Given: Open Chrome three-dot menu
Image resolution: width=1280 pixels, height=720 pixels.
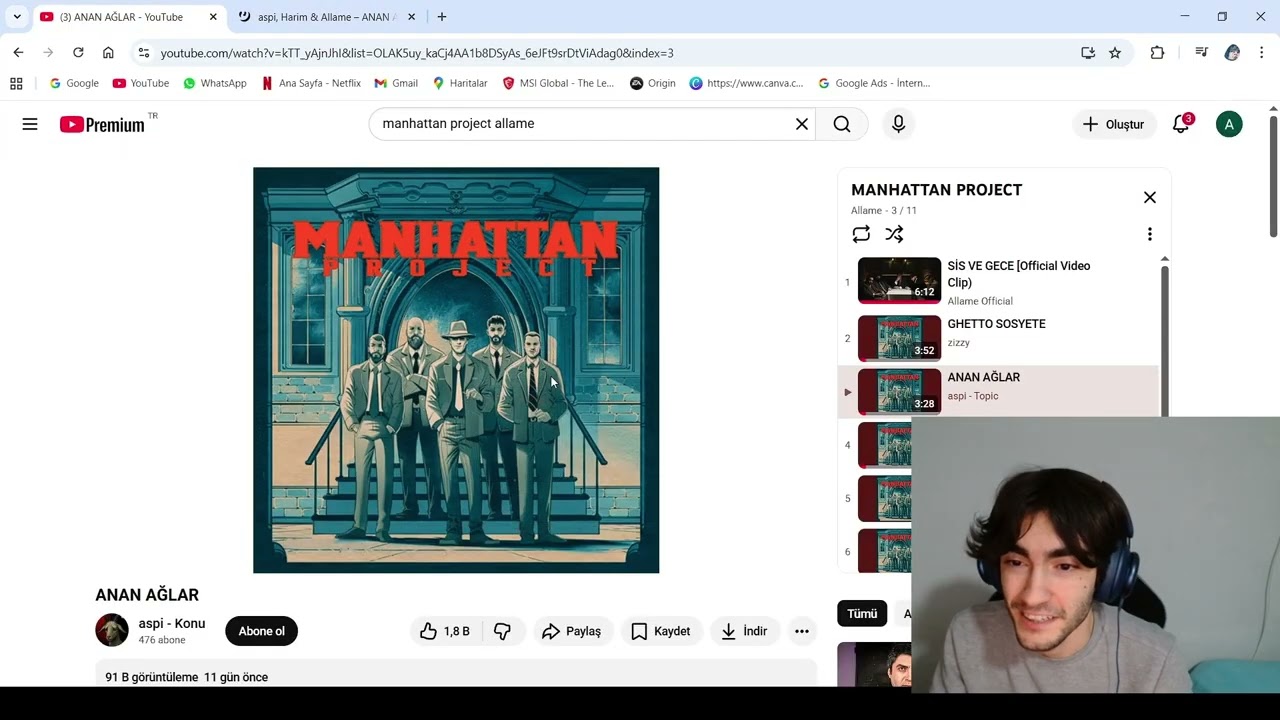Looking at the screenshot, I should point(1262,53).
